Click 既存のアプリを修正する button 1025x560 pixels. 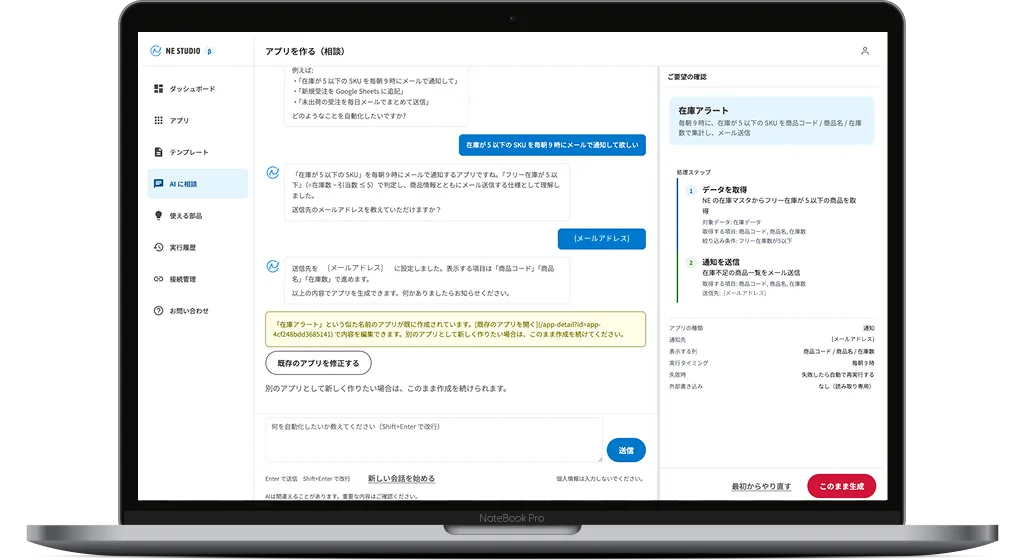tap(318, 363)
